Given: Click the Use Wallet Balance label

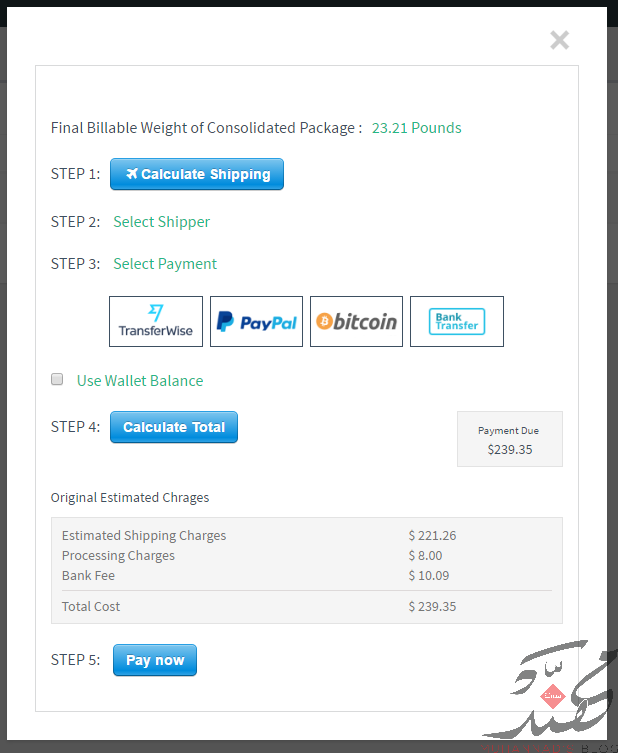Looking at the screenshot, I should (x=140, y=381).
